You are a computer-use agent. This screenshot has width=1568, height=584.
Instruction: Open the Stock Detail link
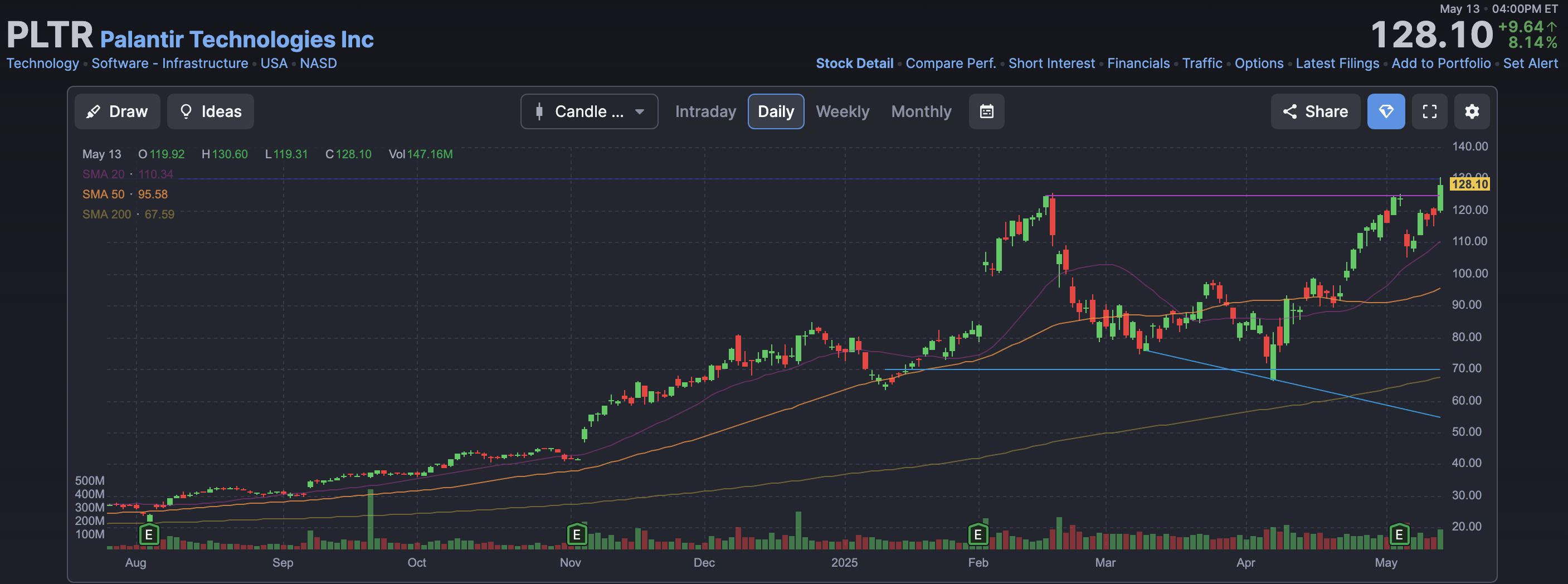click(x=854, y=64)
